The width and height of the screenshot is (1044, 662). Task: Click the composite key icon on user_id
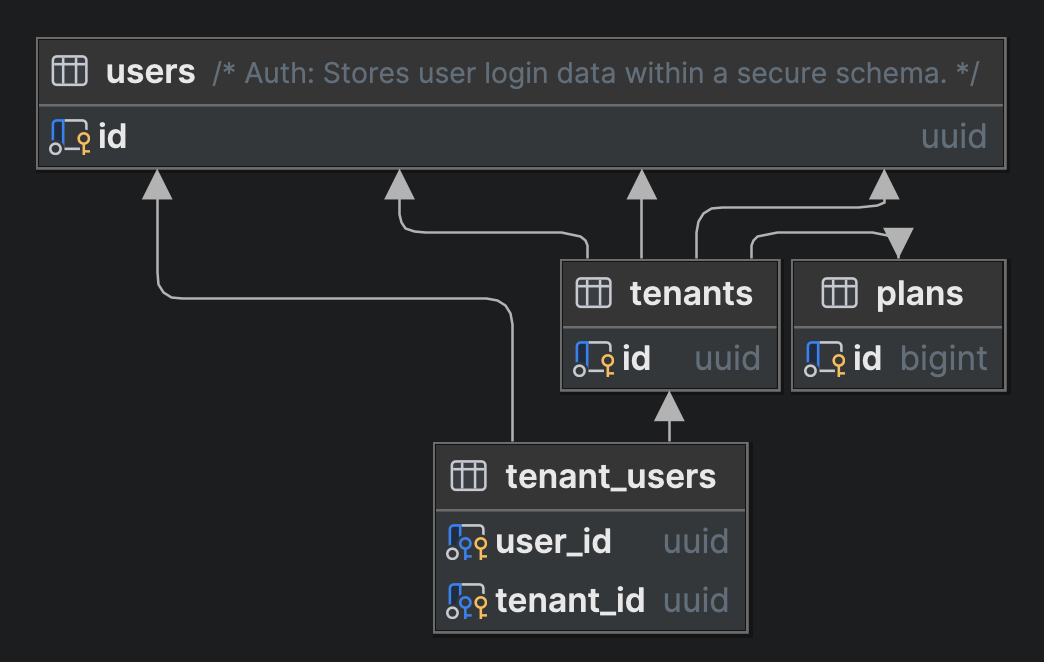466,541
